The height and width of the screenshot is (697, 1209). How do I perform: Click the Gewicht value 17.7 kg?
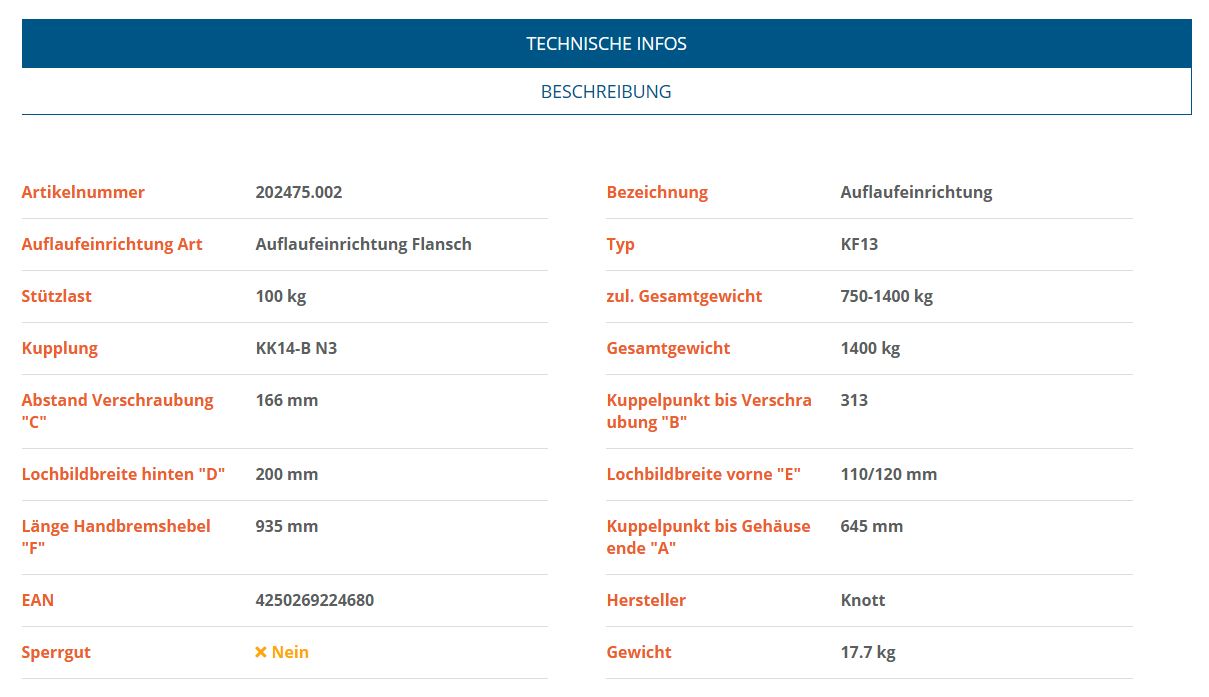868,652
